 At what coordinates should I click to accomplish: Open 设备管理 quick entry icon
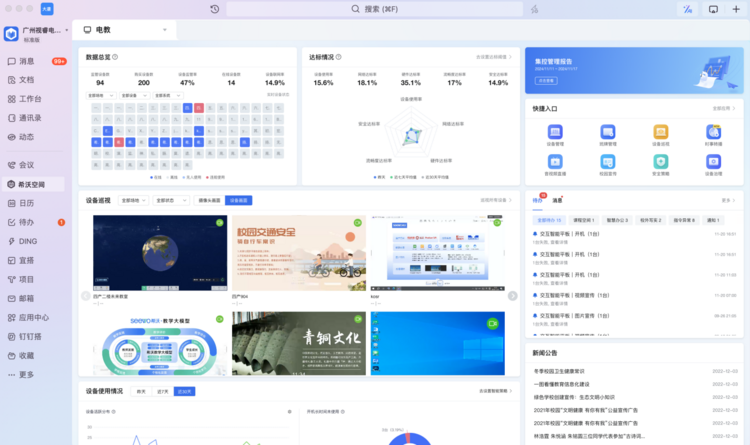point(555,132)
